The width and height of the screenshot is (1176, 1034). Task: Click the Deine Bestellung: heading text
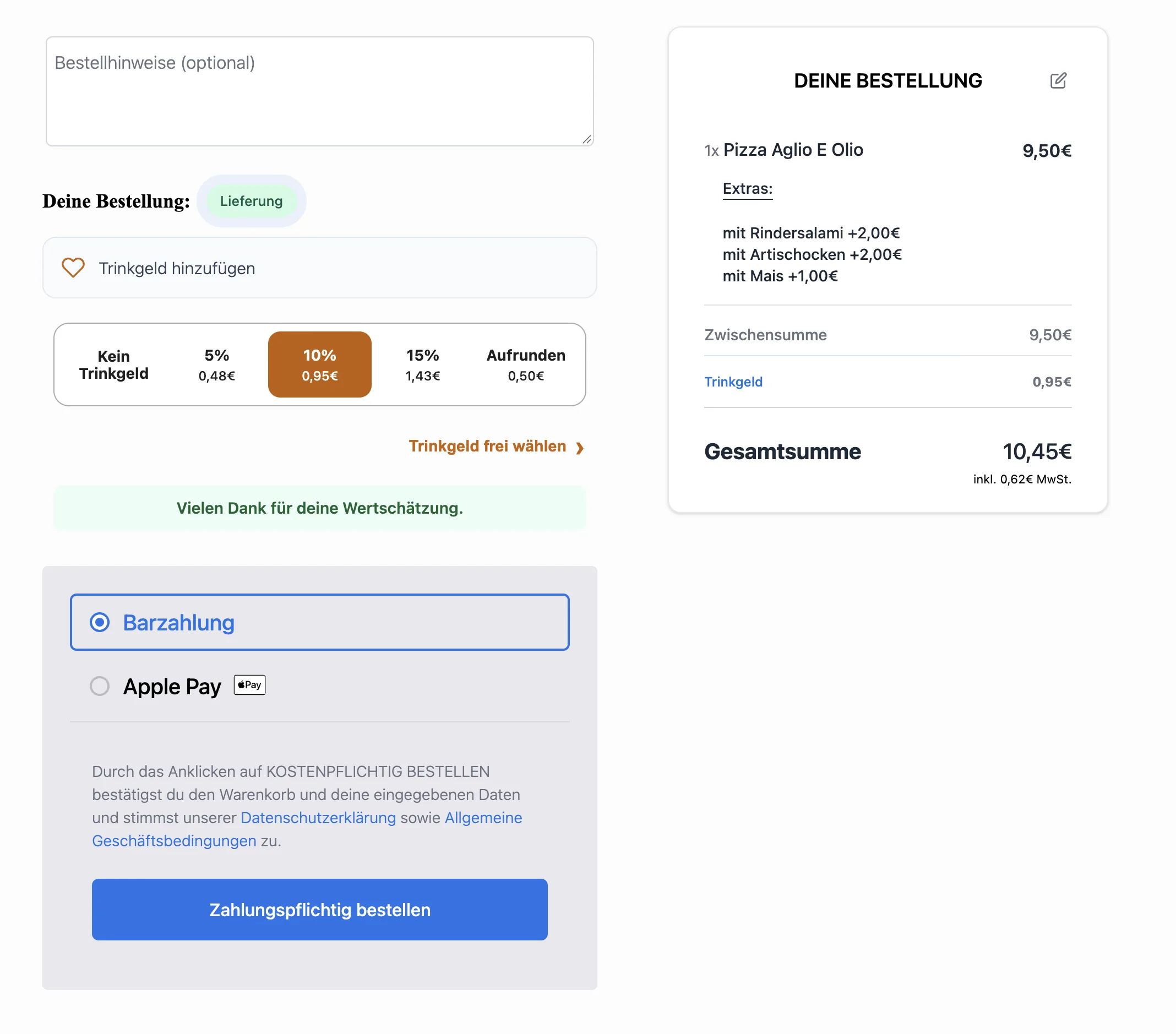pyautogui.click(x=116, y=201)
